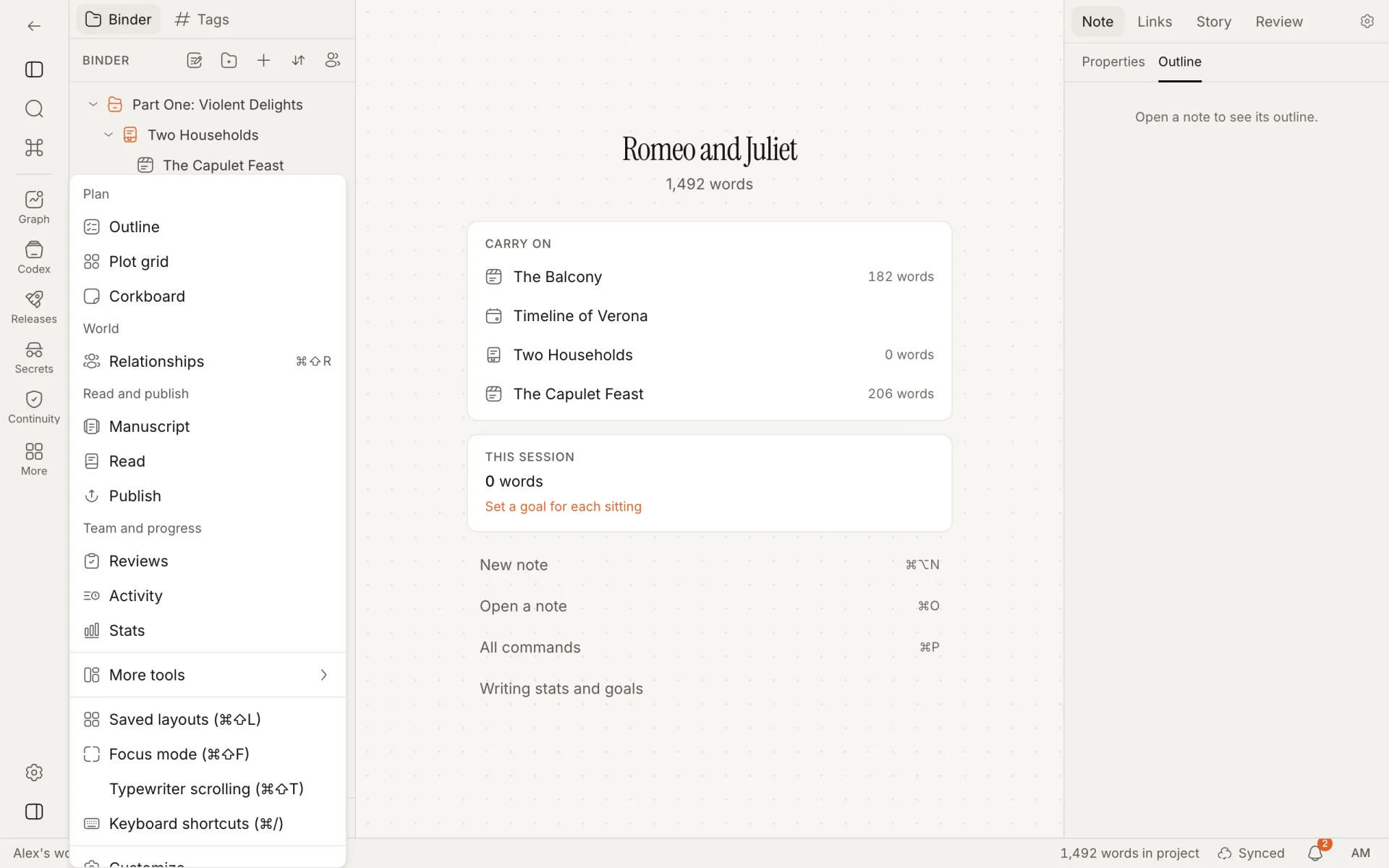Select Manuscript in the menu
Viewport: 1389px width, 868px height.
pyautogui.click(x=208, y=427)
